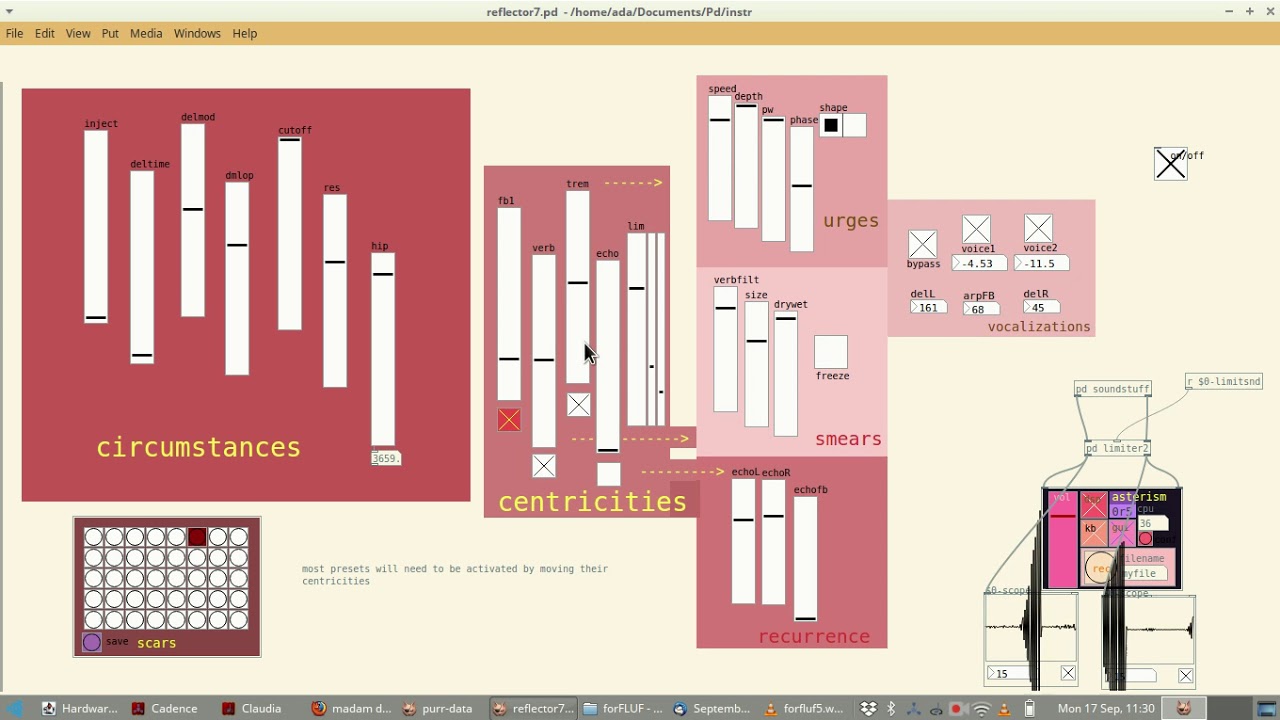Screen dimensions: 1280x720
Task: Toggle the crossed box under verb slider
Action: 544,466
